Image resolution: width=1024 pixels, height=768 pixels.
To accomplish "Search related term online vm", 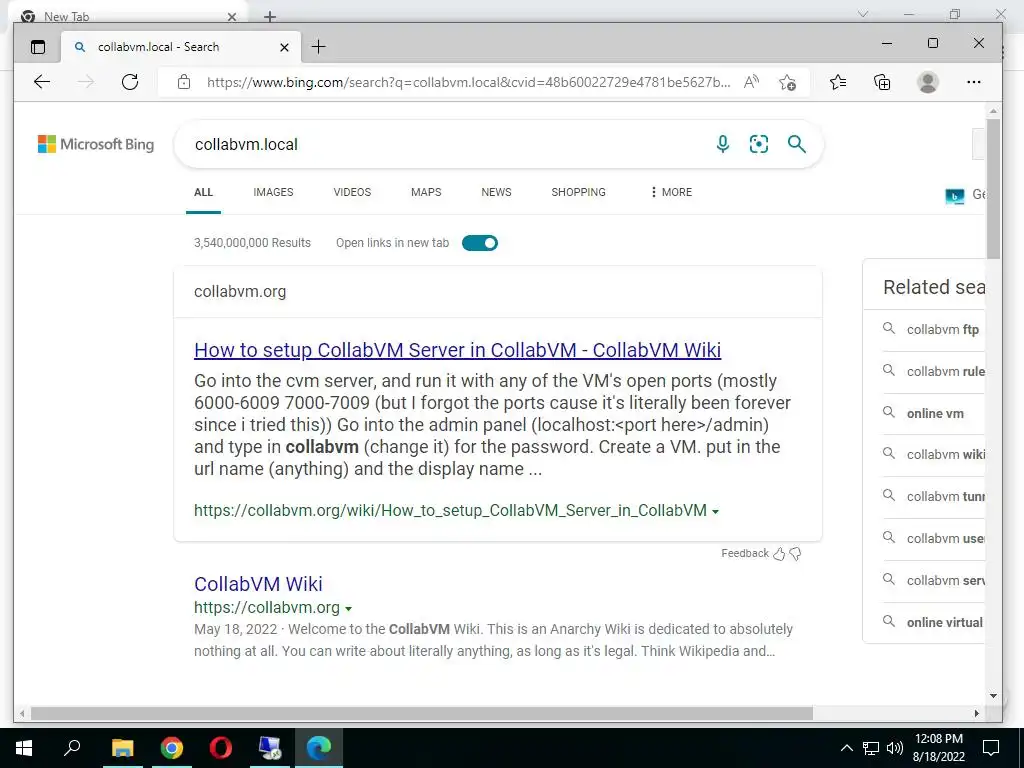I will 935,413.
